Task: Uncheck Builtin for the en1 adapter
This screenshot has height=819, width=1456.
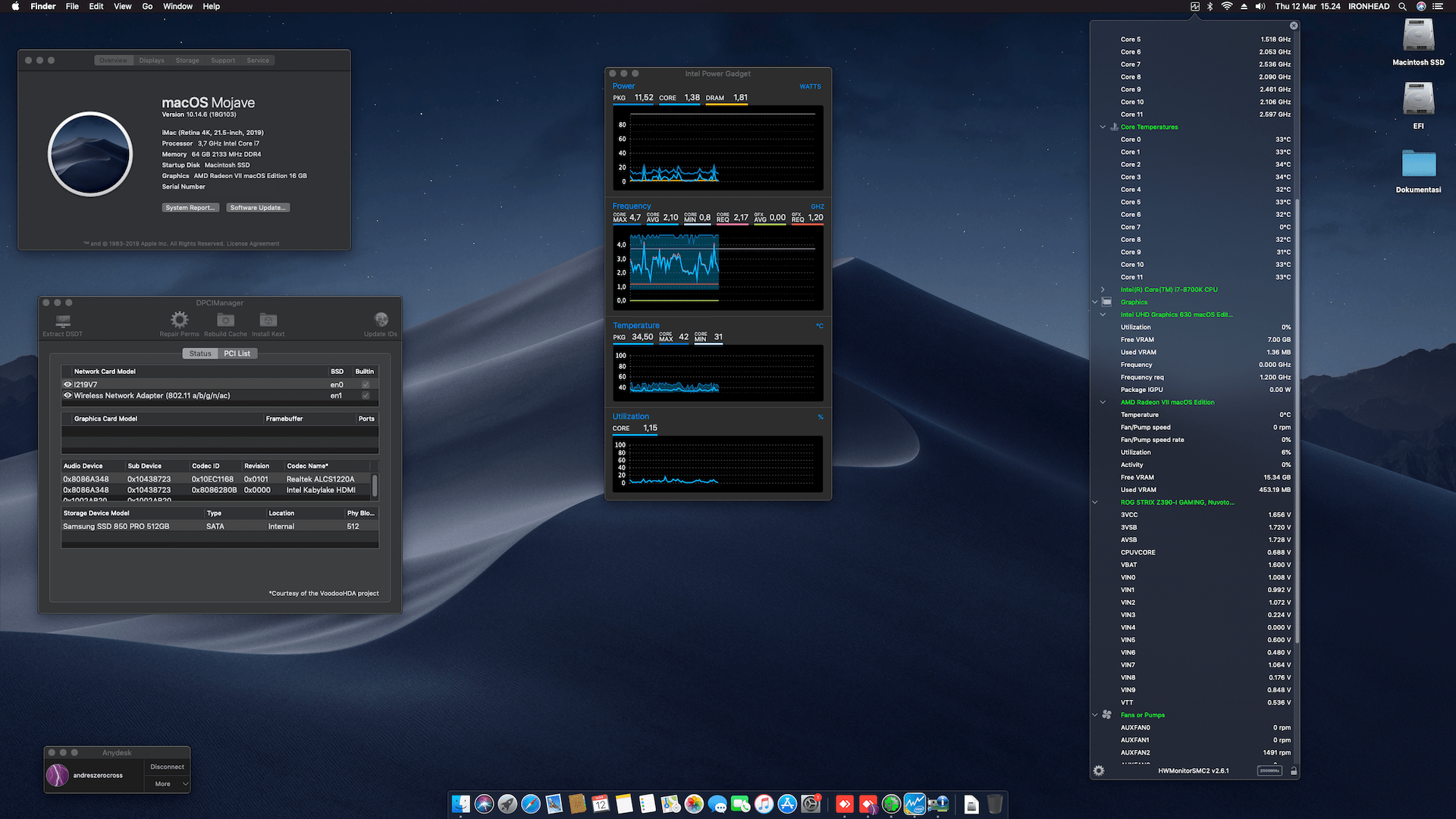Action: click(x=366, y=395)
